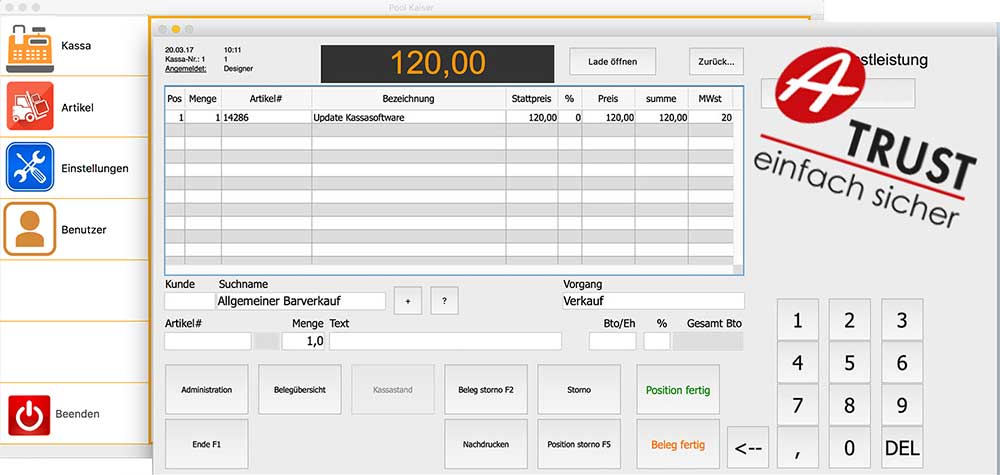1000x475 pixels.
Task: Tap keypad digit 5
Action: click(x=849, y=363)
